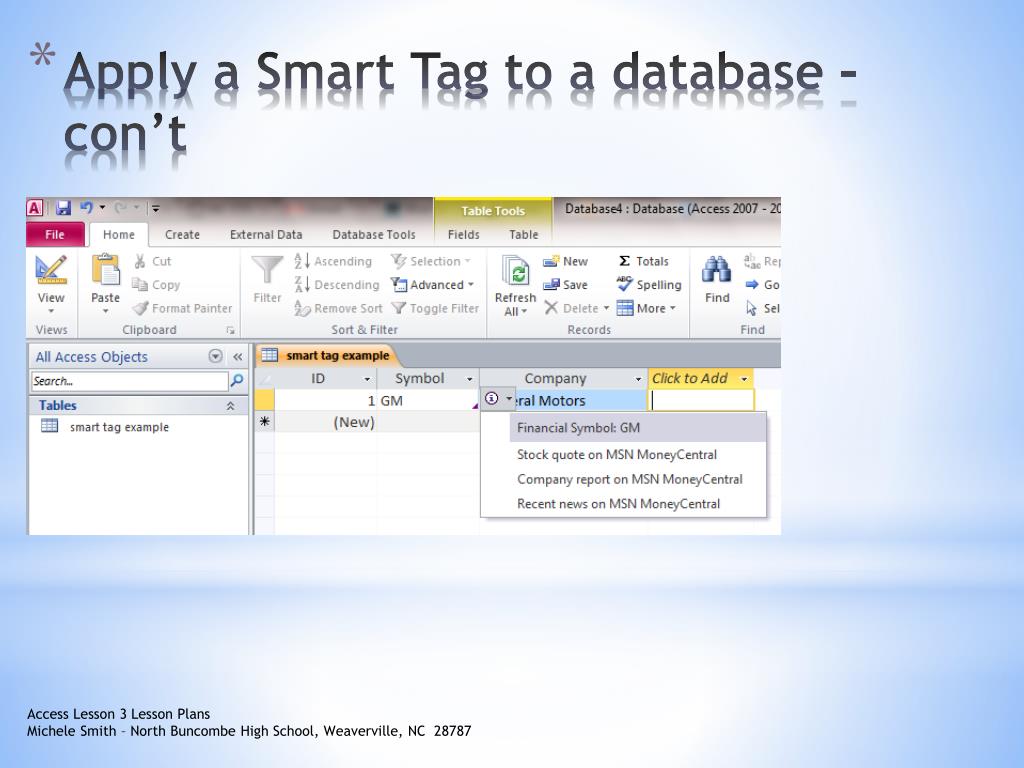Image resolution: width=1024 pixels, height=768 pixels.
Task: Switch to the Home ribbon tab
Action: 119,234
